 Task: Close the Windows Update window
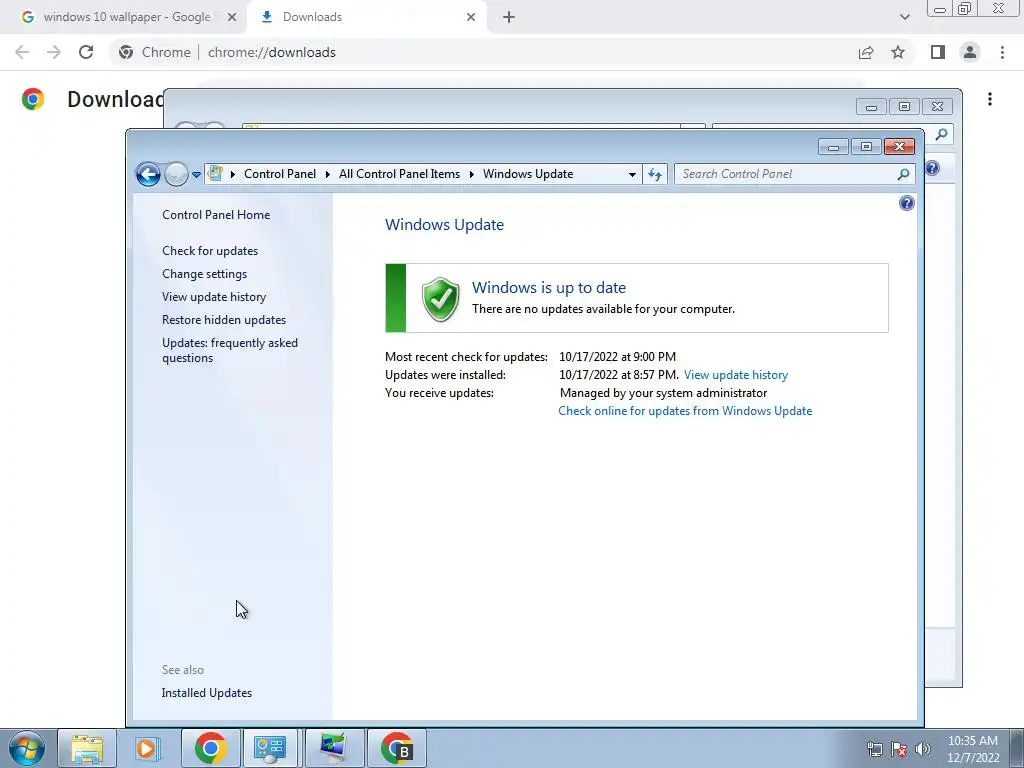[x=899, y=147]
